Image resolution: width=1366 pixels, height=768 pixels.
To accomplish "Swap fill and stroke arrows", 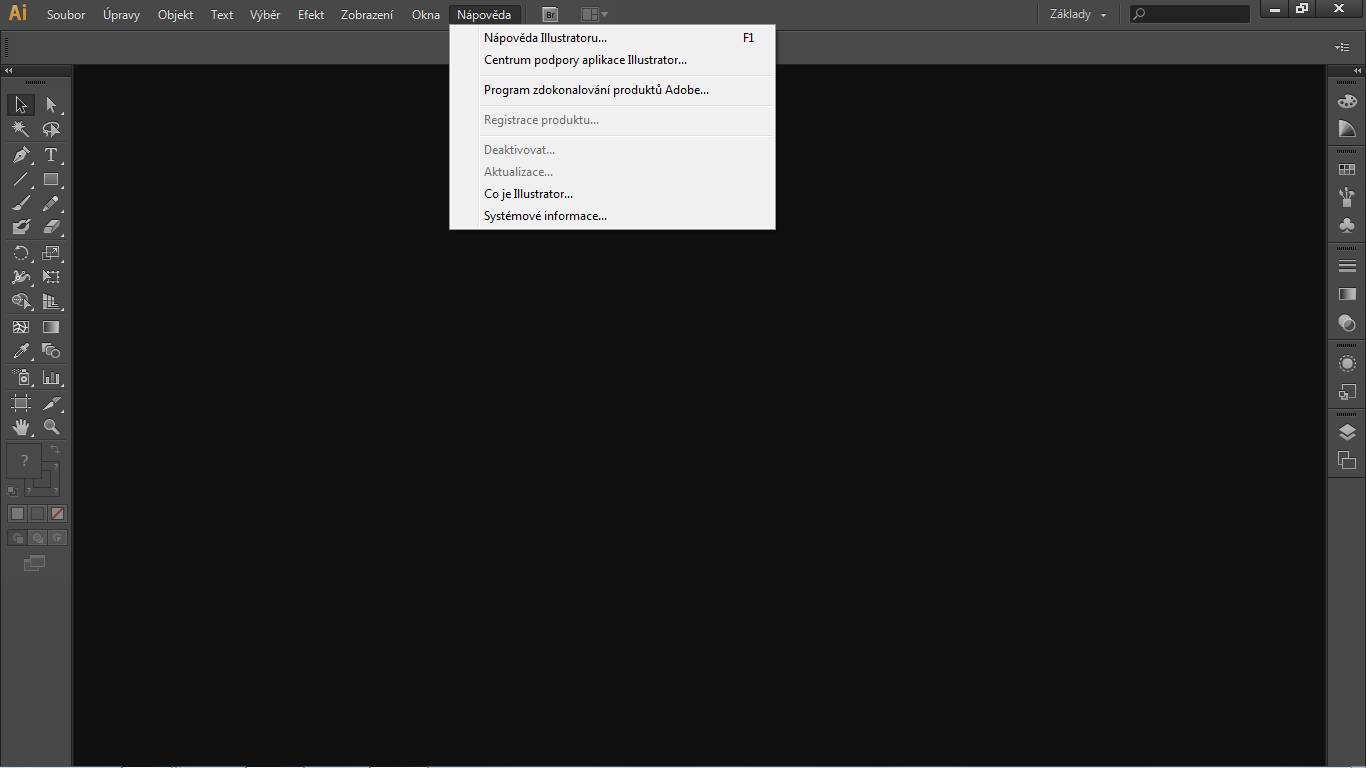I will coord(55,451).
